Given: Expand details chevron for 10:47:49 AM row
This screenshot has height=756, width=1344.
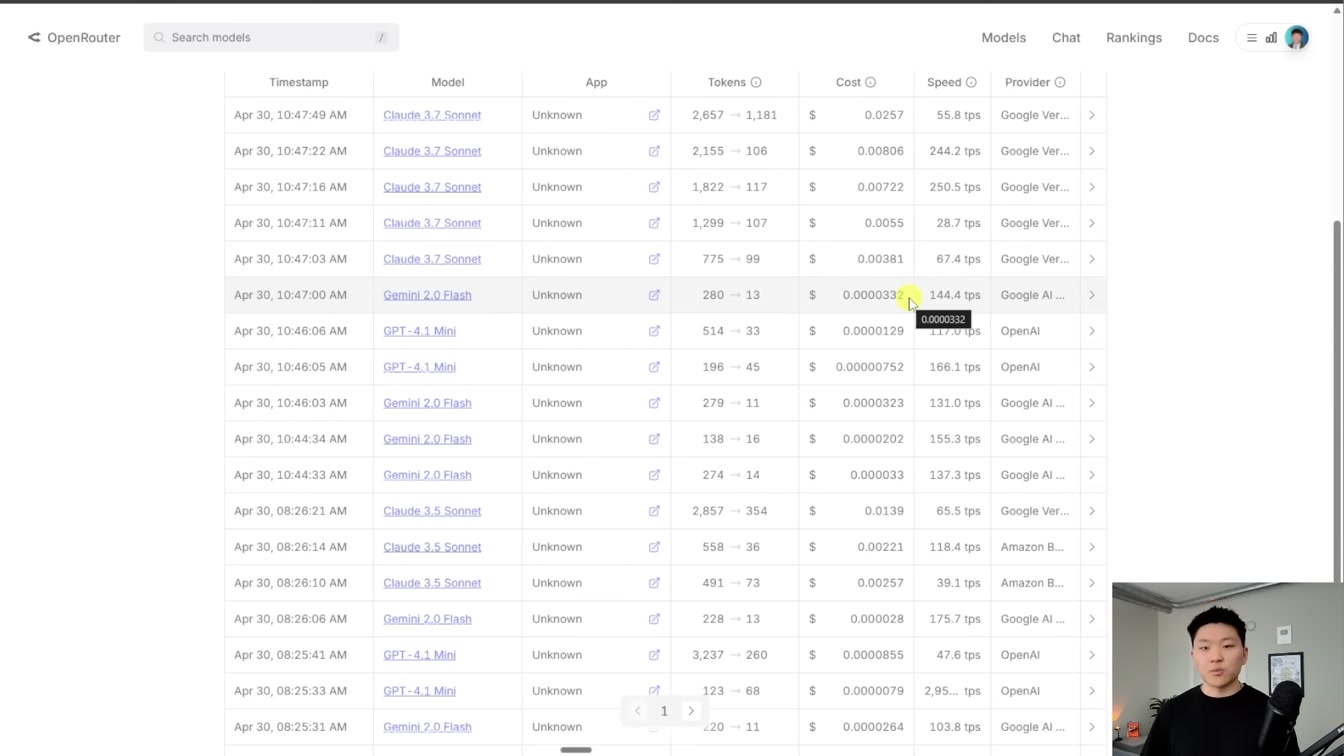Looking at the screenshot, I should pyautogui.click(x=1092, y=115).
